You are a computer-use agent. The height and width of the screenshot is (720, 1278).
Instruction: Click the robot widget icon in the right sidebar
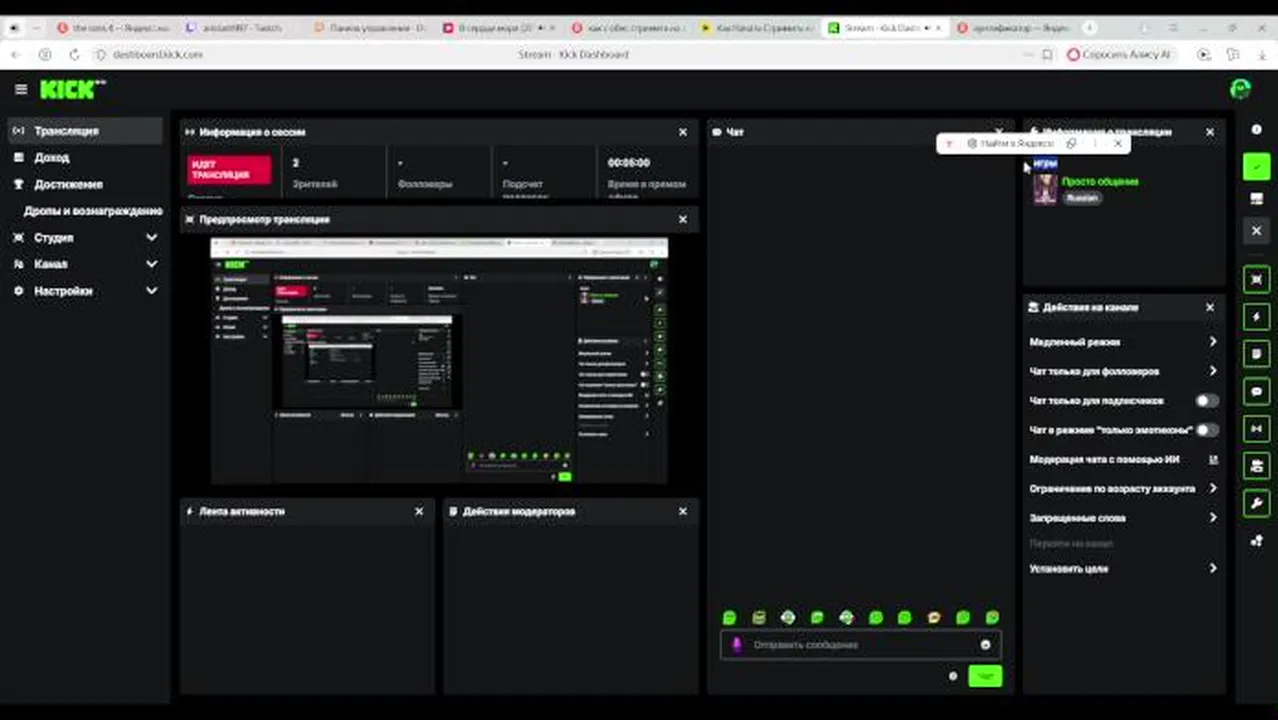point(1257,466)
